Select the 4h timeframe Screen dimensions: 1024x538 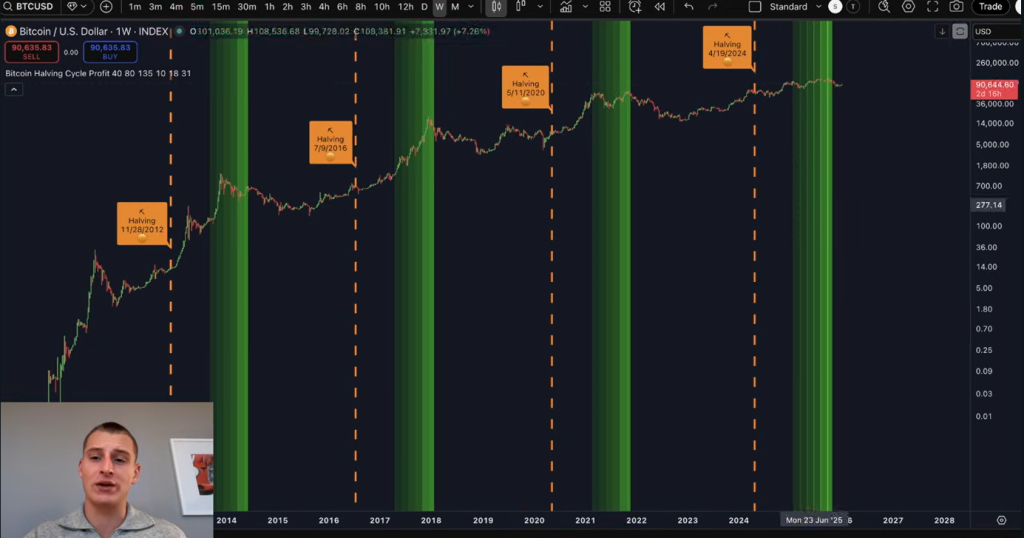pos(324,7)
